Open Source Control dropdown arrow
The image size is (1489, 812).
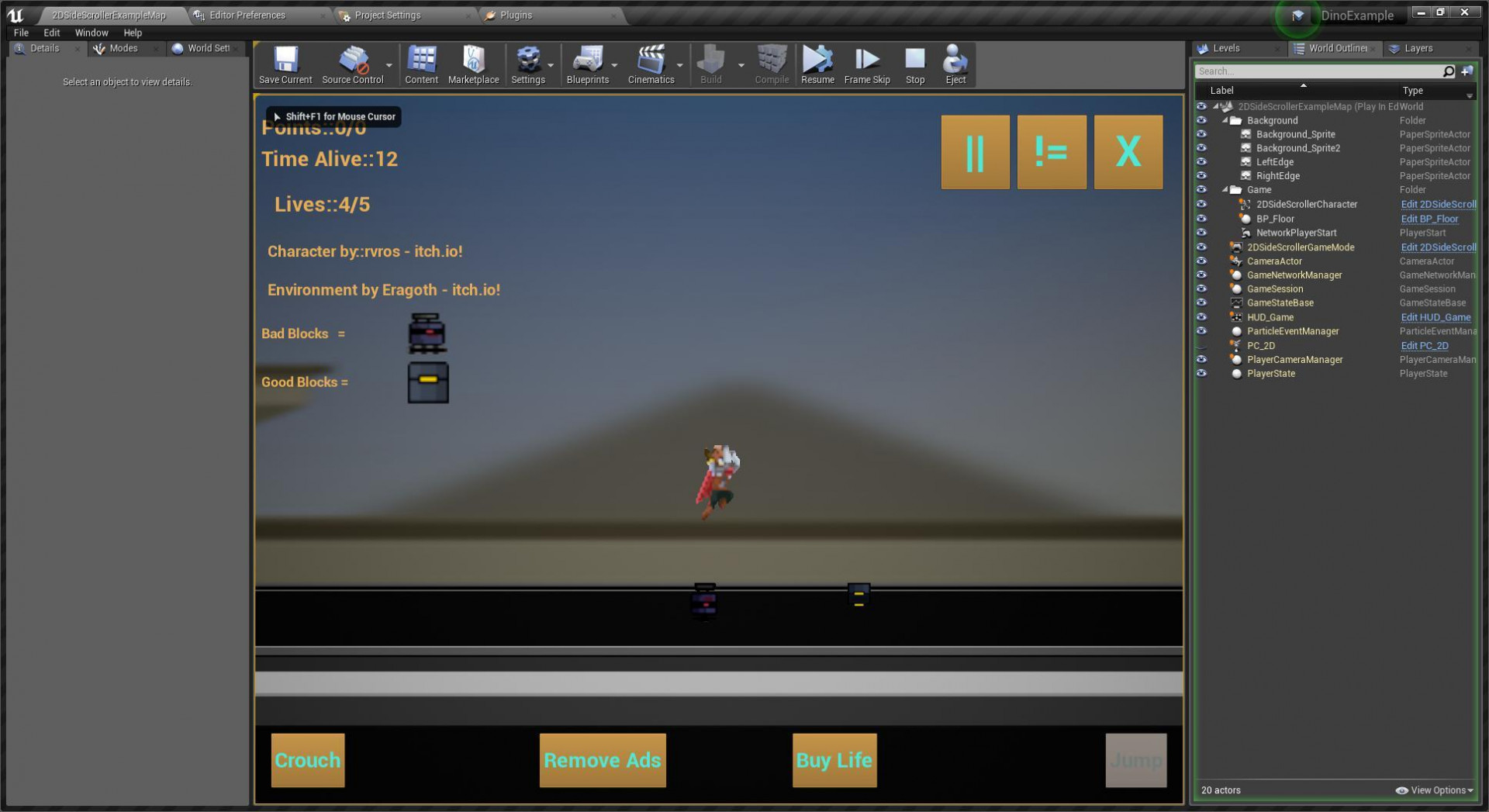389,65
